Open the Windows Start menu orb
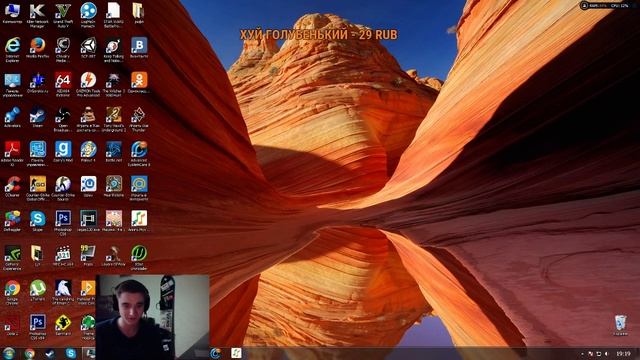The image size is (640, 360). pyautogui.click(x=9, y=353)
